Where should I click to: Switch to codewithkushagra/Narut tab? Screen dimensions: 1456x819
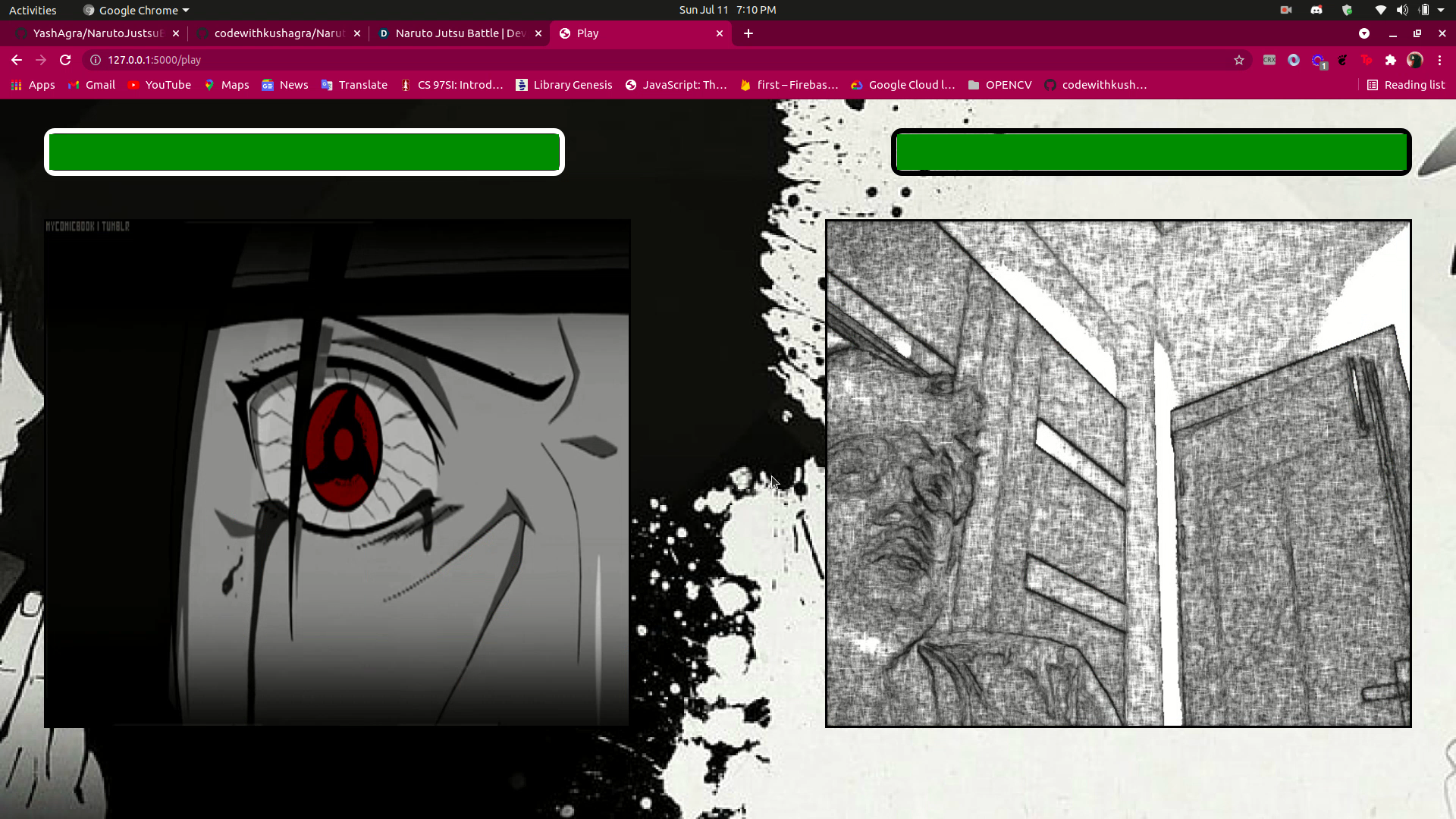[x=278, y=33]
